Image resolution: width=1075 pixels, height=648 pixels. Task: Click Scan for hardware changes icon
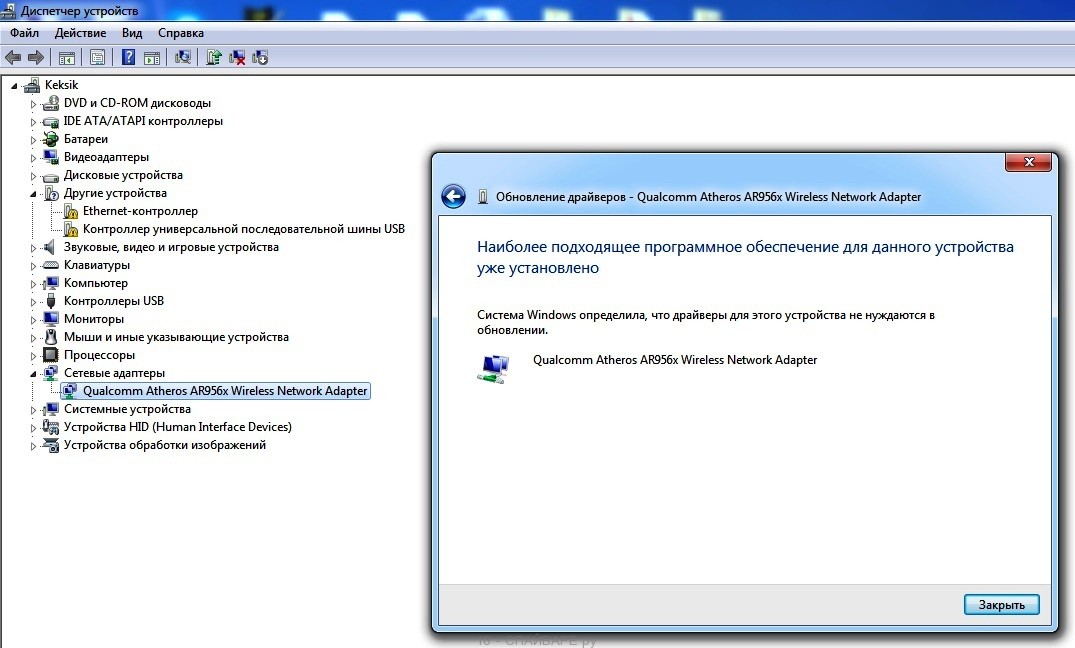click(182, 58)
